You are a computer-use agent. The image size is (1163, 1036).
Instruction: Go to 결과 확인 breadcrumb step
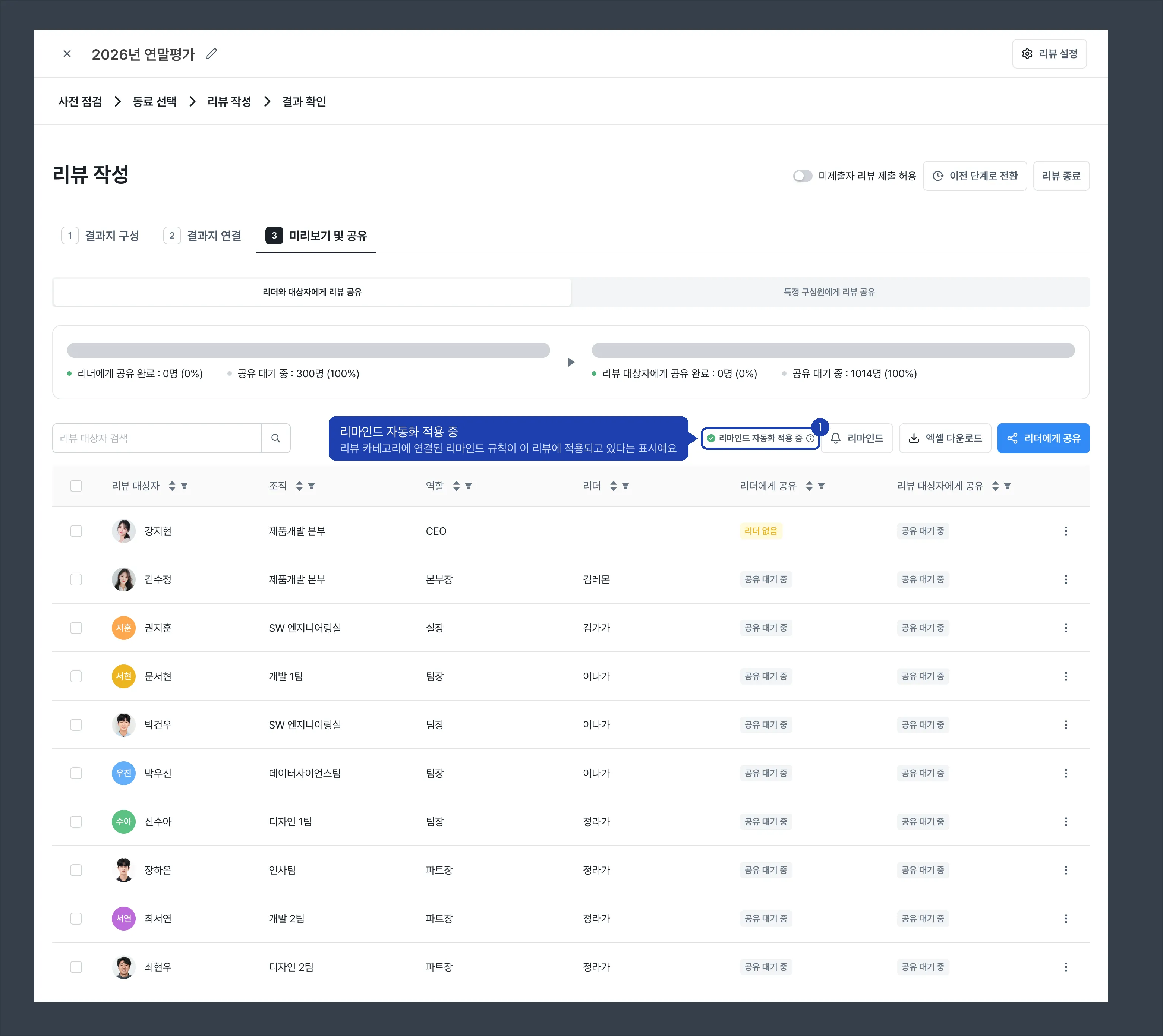[304, 101]
